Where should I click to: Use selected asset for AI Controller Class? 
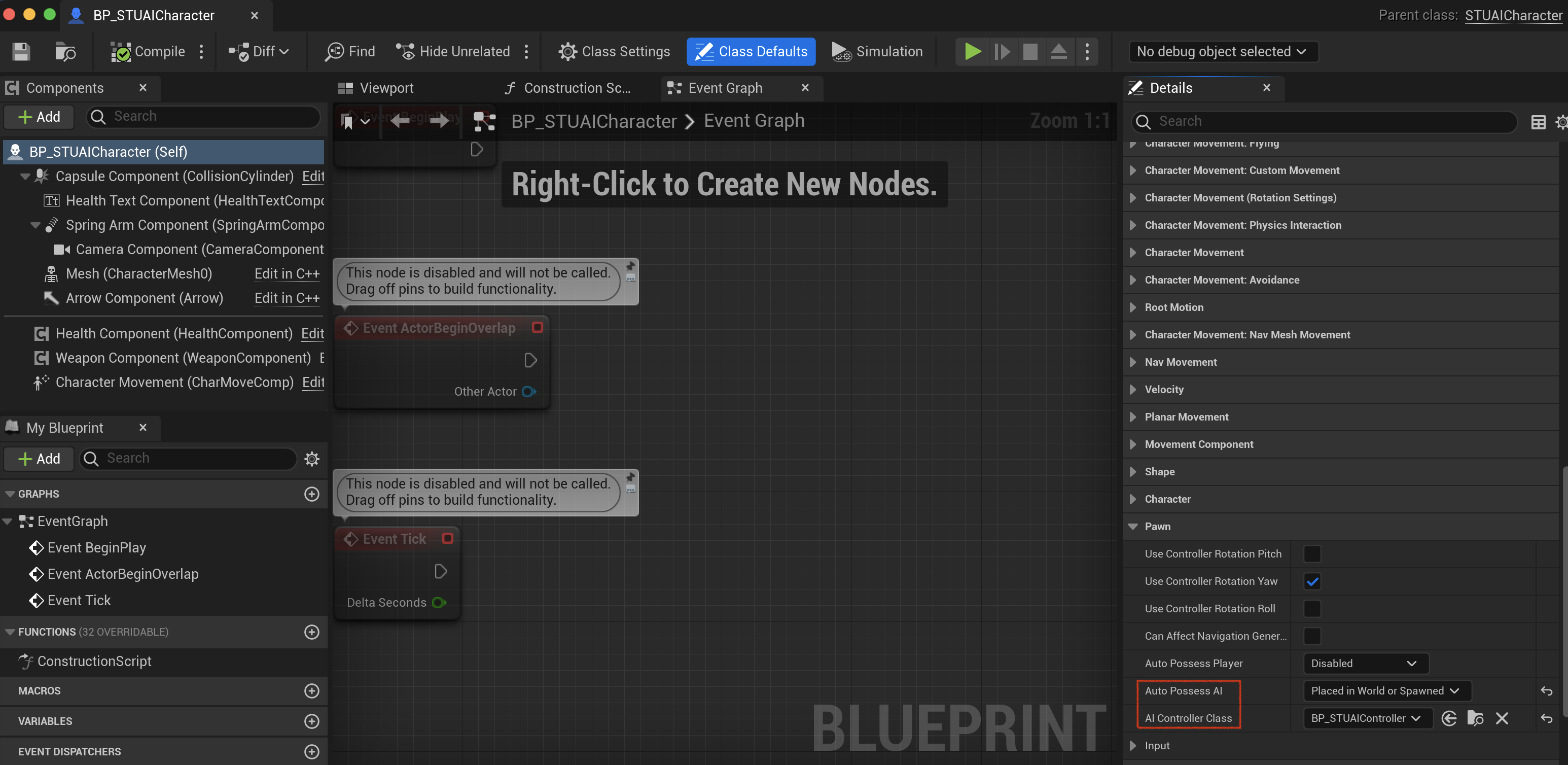pos(1449,718)
